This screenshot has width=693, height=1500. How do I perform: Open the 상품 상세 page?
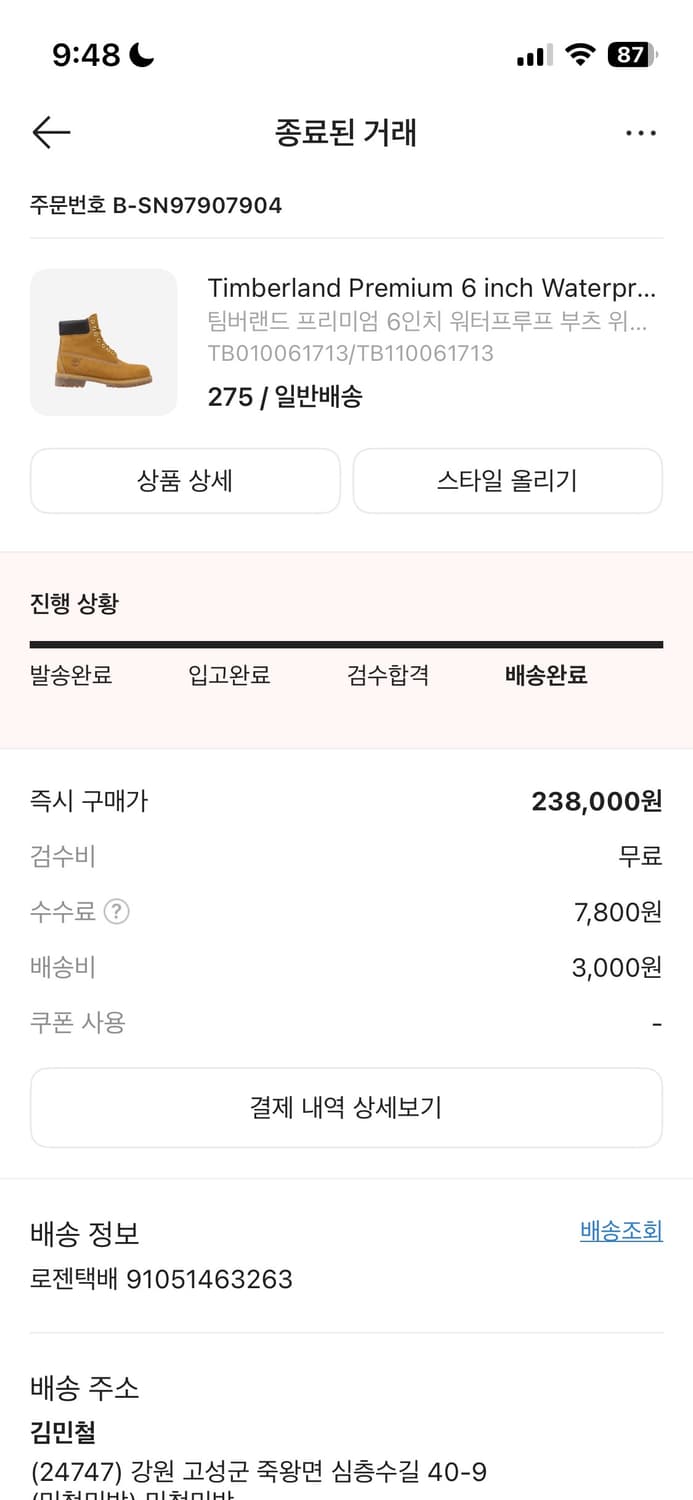(185, 481)
